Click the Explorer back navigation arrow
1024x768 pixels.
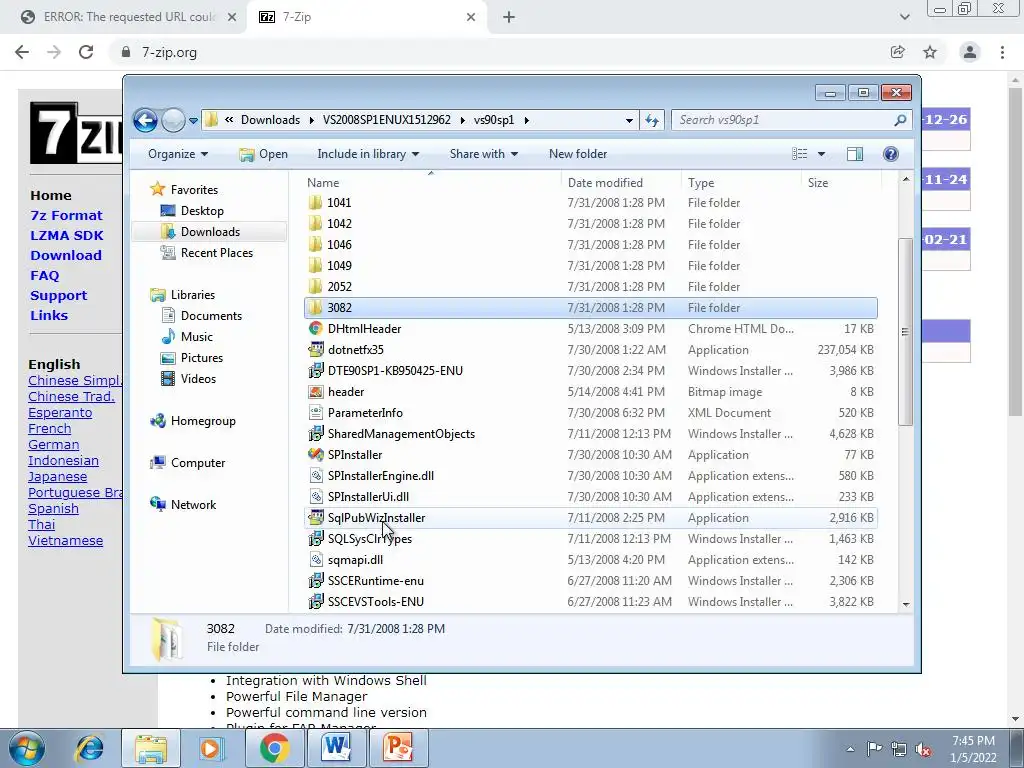(x=145, y=120)
